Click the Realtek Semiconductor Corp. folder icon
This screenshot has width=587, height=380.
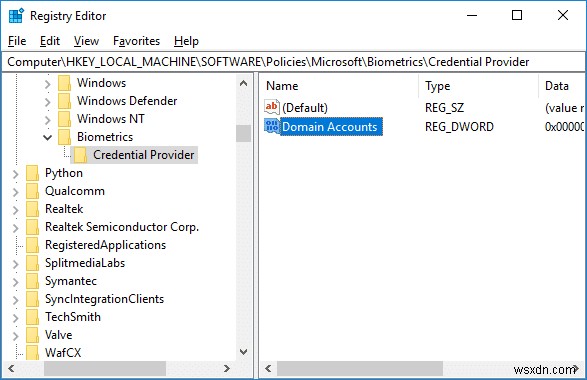(x=33, y=227)
